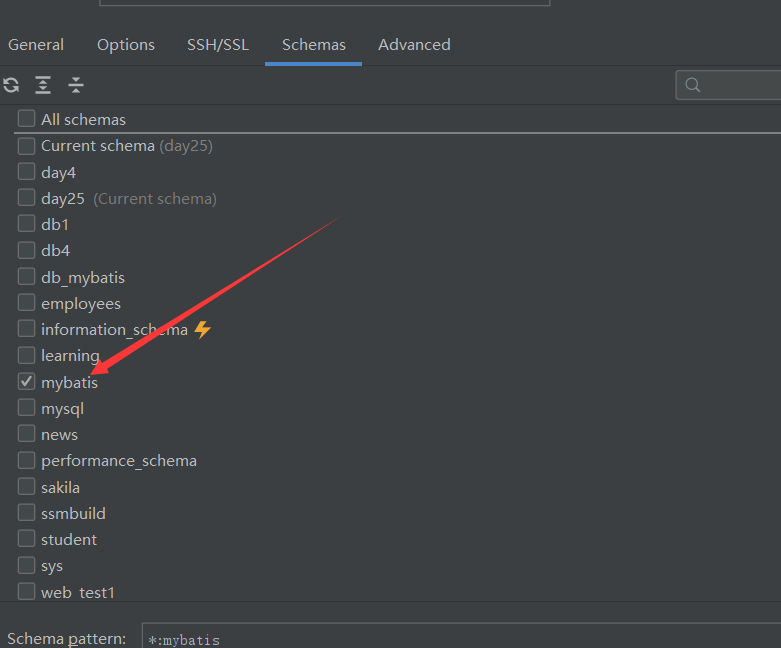Refresh the schemas list

click(11, 85)
